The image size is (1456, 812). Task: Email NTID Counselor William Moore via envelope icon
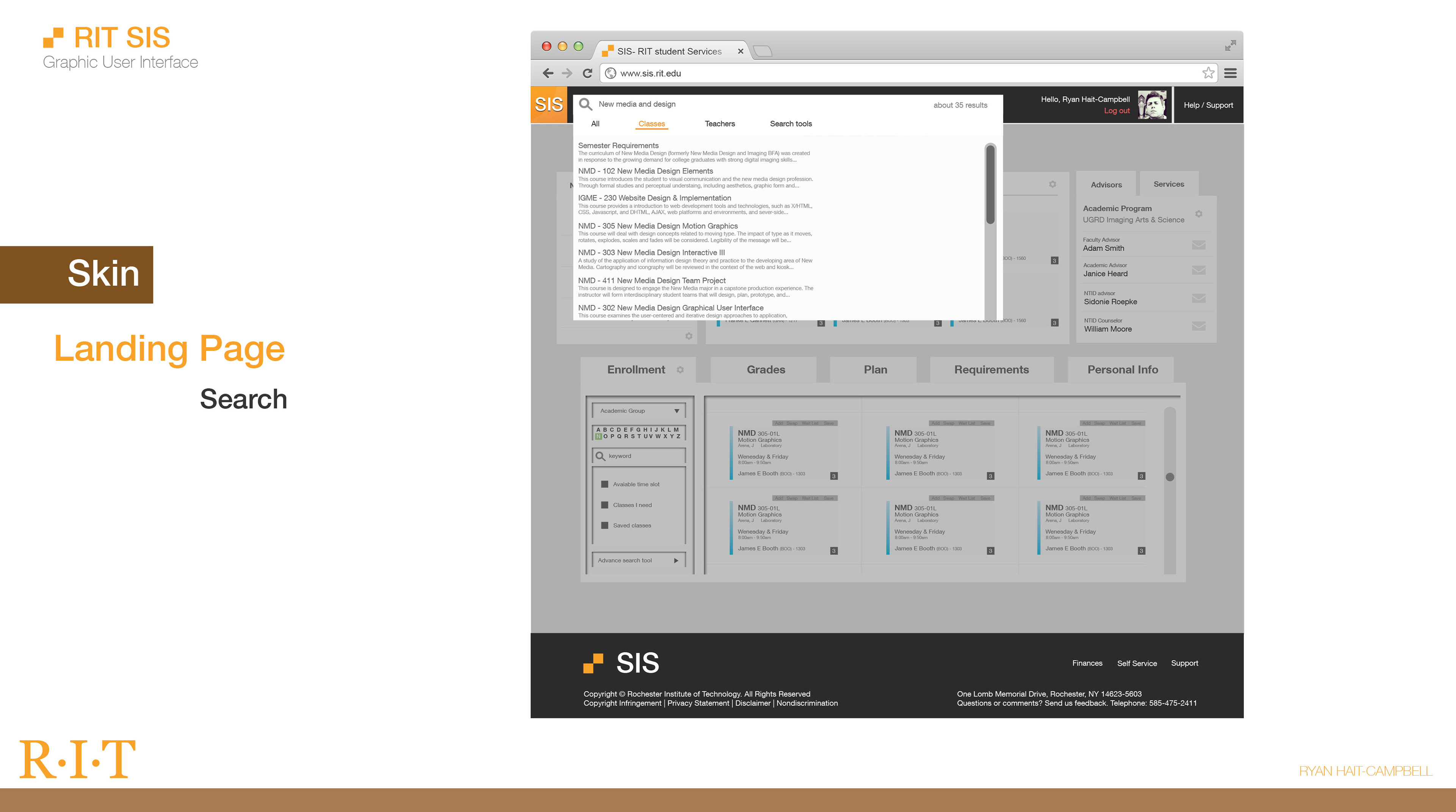click(x=1199, y=326)
